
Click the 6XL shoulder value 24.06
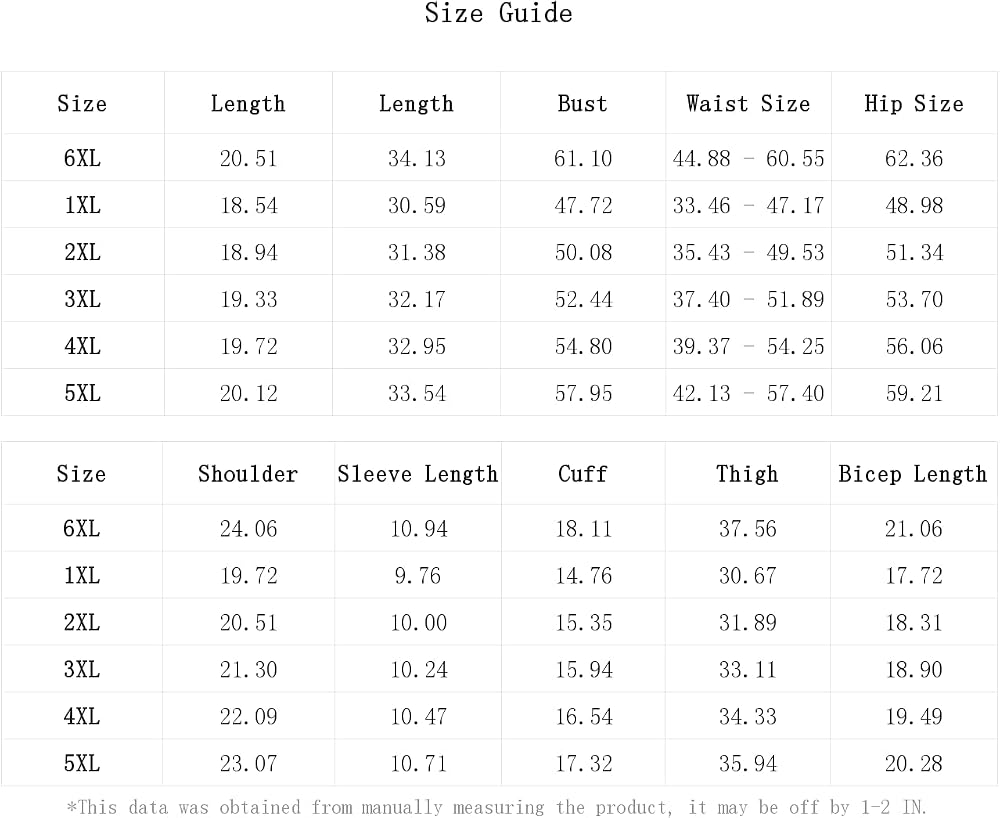point(249,529)
